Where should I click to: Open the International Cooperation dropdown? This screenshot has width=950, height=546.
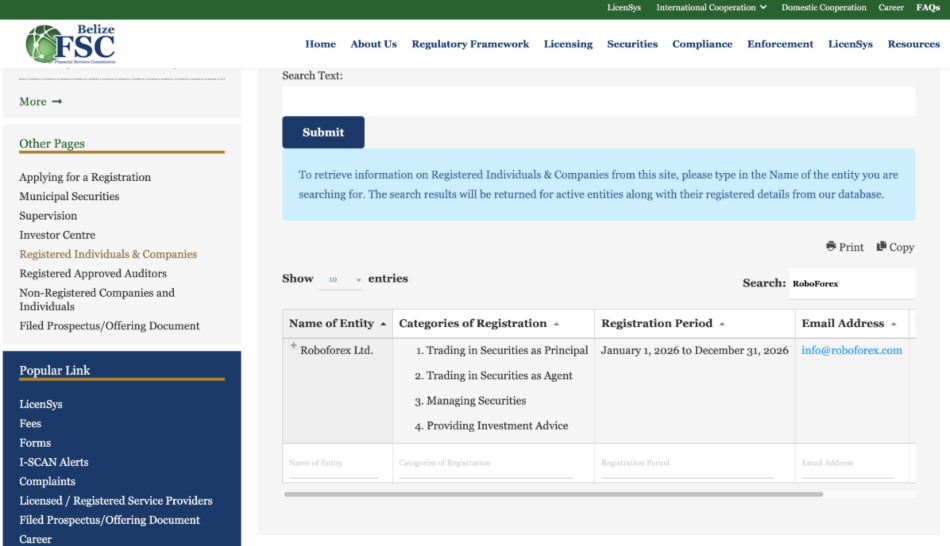[x=711, y=7]
